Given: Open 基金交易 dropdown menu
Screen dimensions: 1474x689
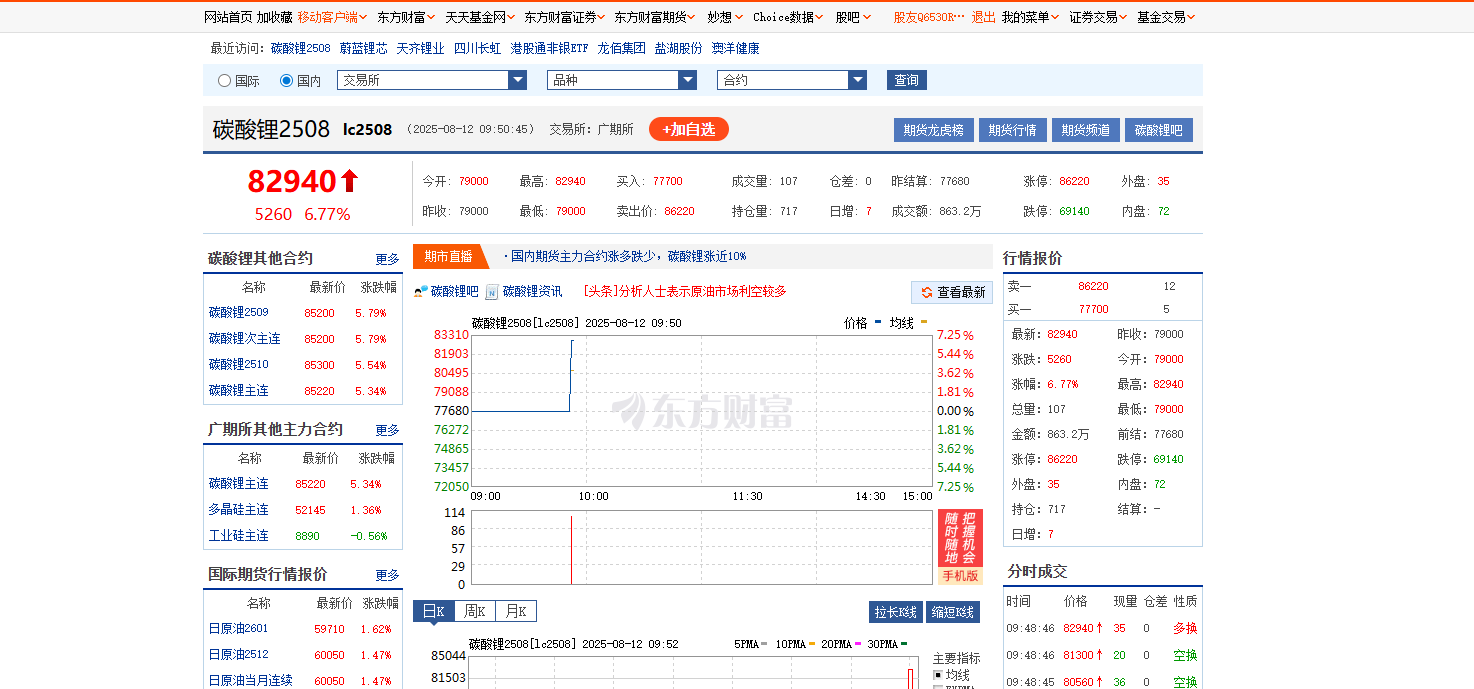Looking at the screenshot, I should click(x=1166, y=17).
